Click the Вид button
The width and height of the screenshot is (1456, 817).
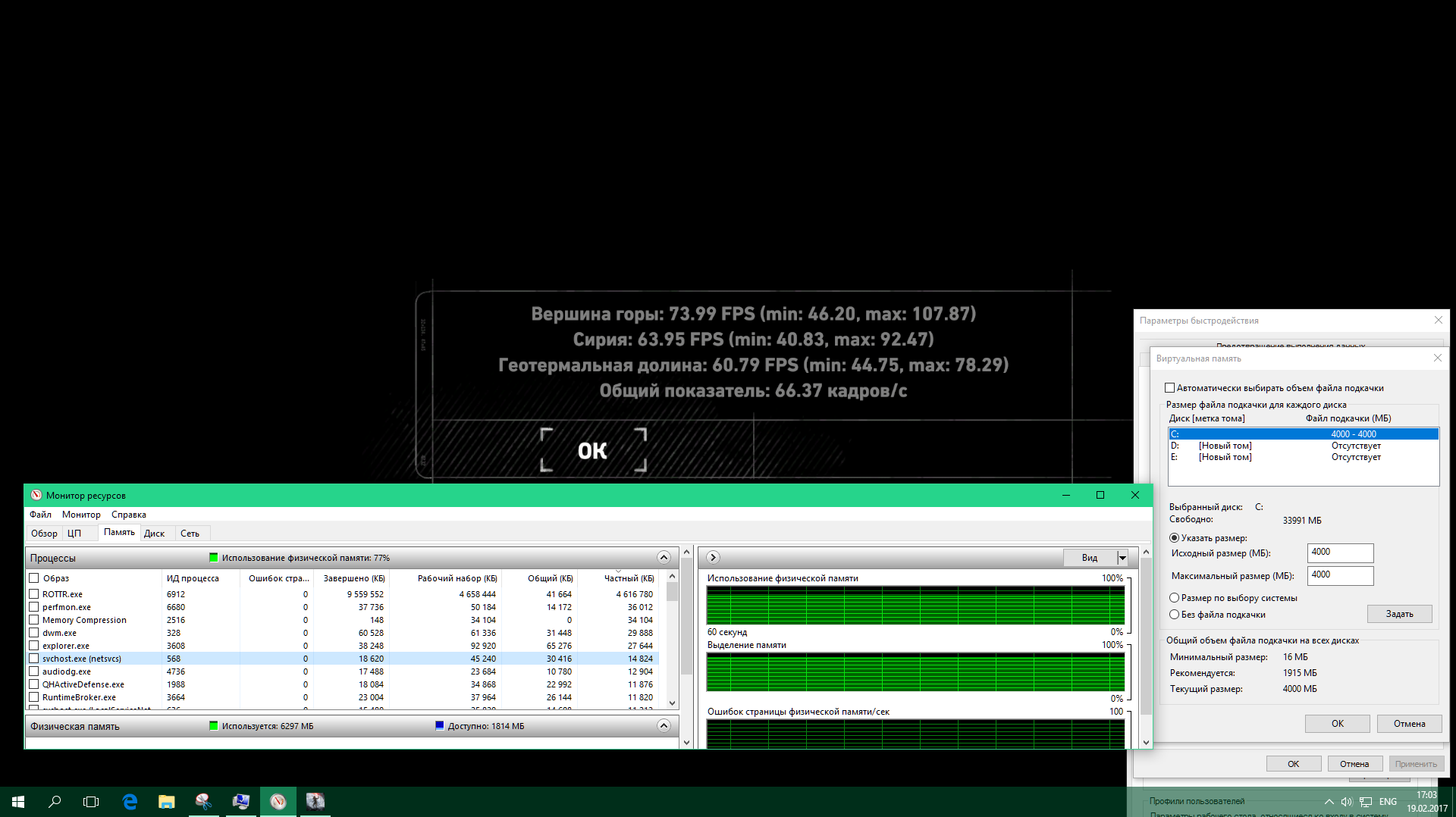[x=1090, y=558]
